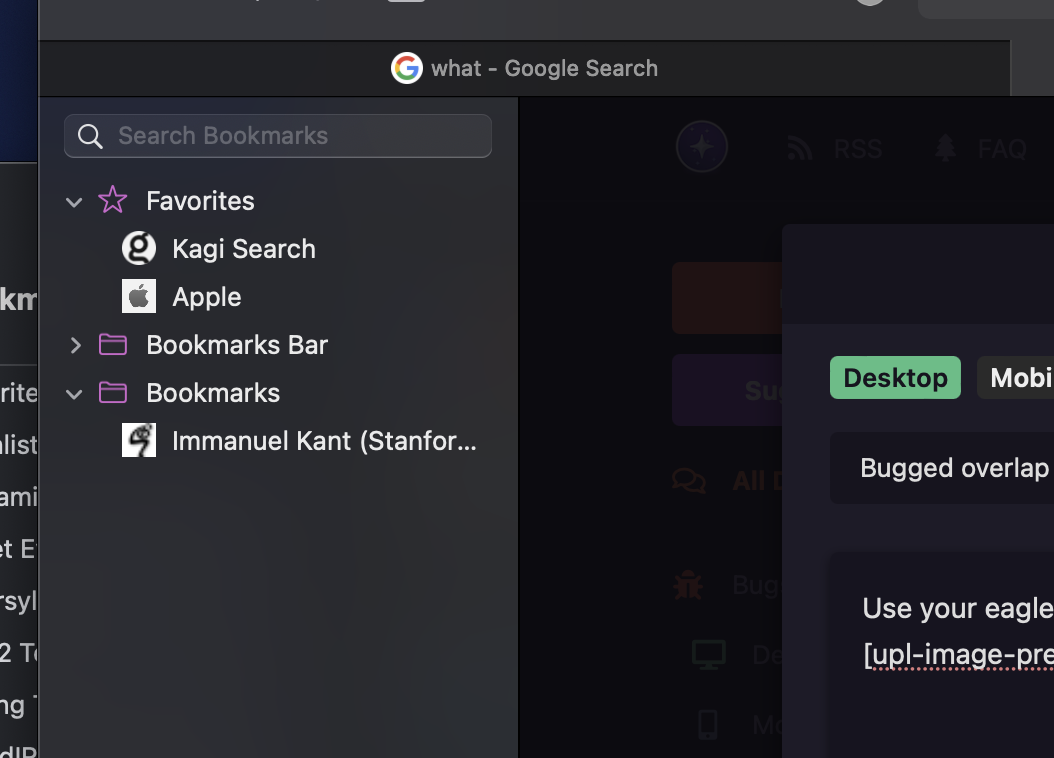The height and width of the screenshot is (758, 1054).
Task: Open the FAQ link in header
Action: pos(983,149)
